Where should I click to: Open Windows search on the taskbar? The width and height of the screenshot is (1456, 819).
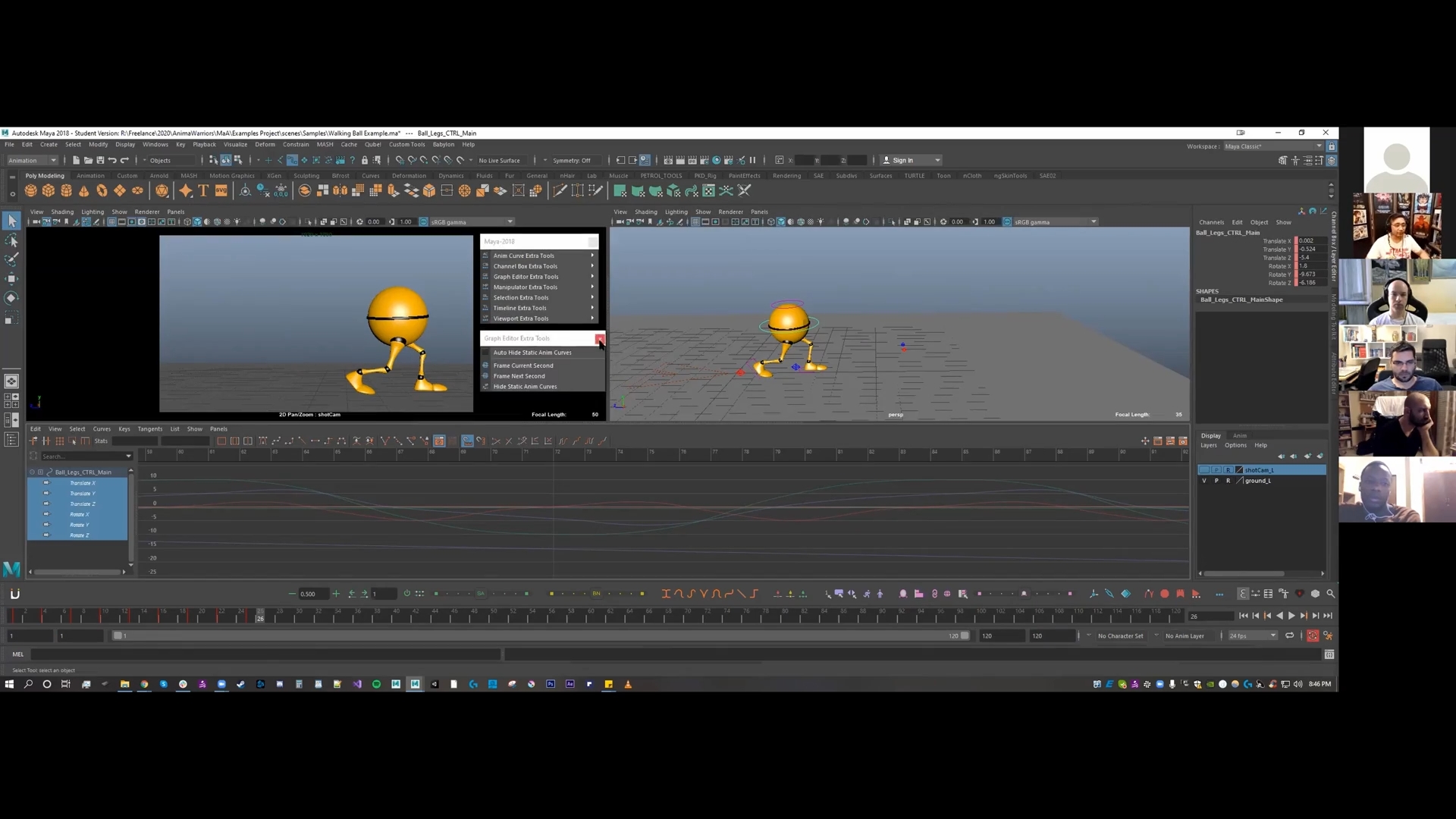pyautogui.click(x=28, y=684)
